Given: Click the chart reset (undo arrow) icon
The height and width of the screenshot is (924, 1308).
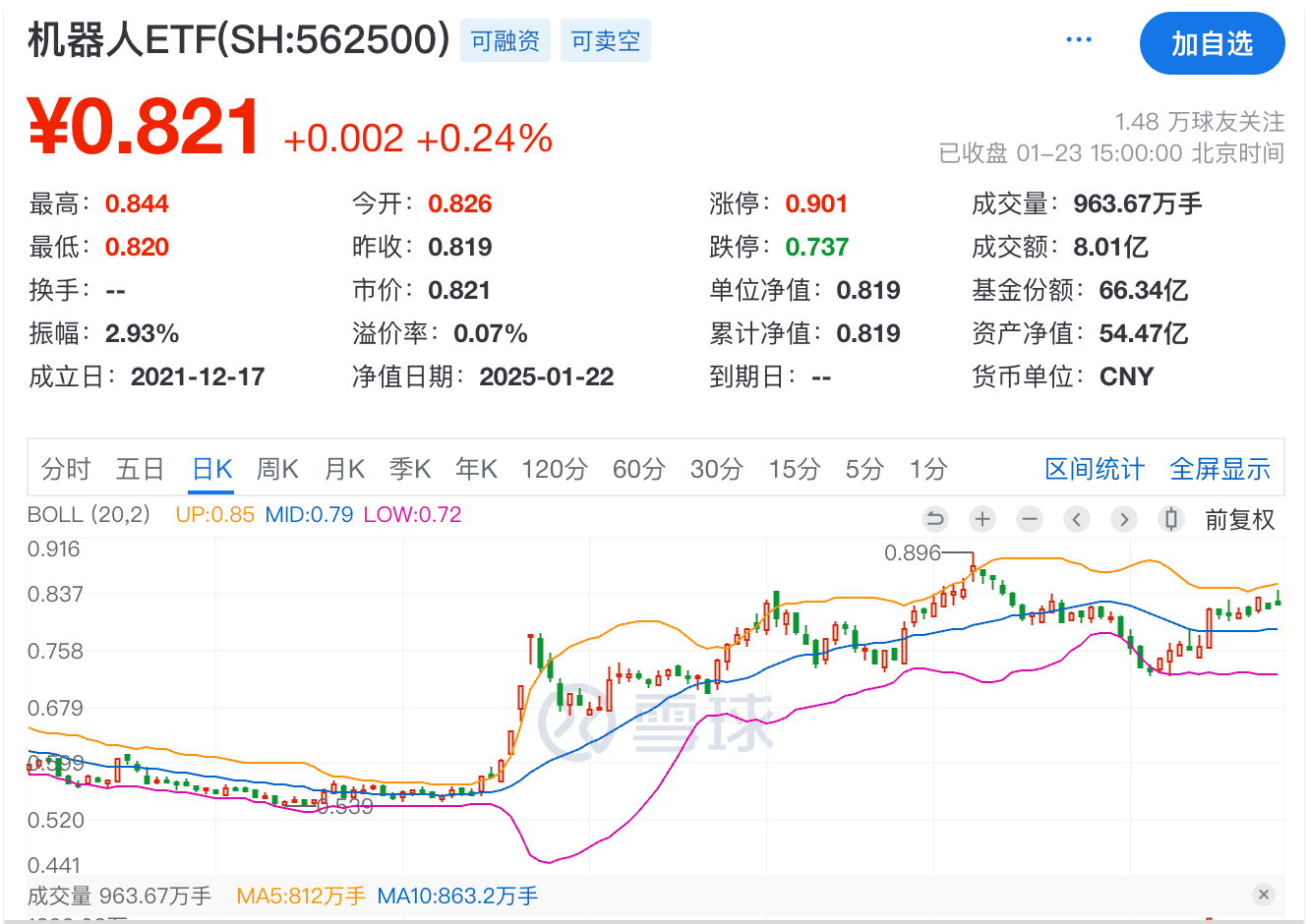Looking at the screenshot, I should point(935,519).
